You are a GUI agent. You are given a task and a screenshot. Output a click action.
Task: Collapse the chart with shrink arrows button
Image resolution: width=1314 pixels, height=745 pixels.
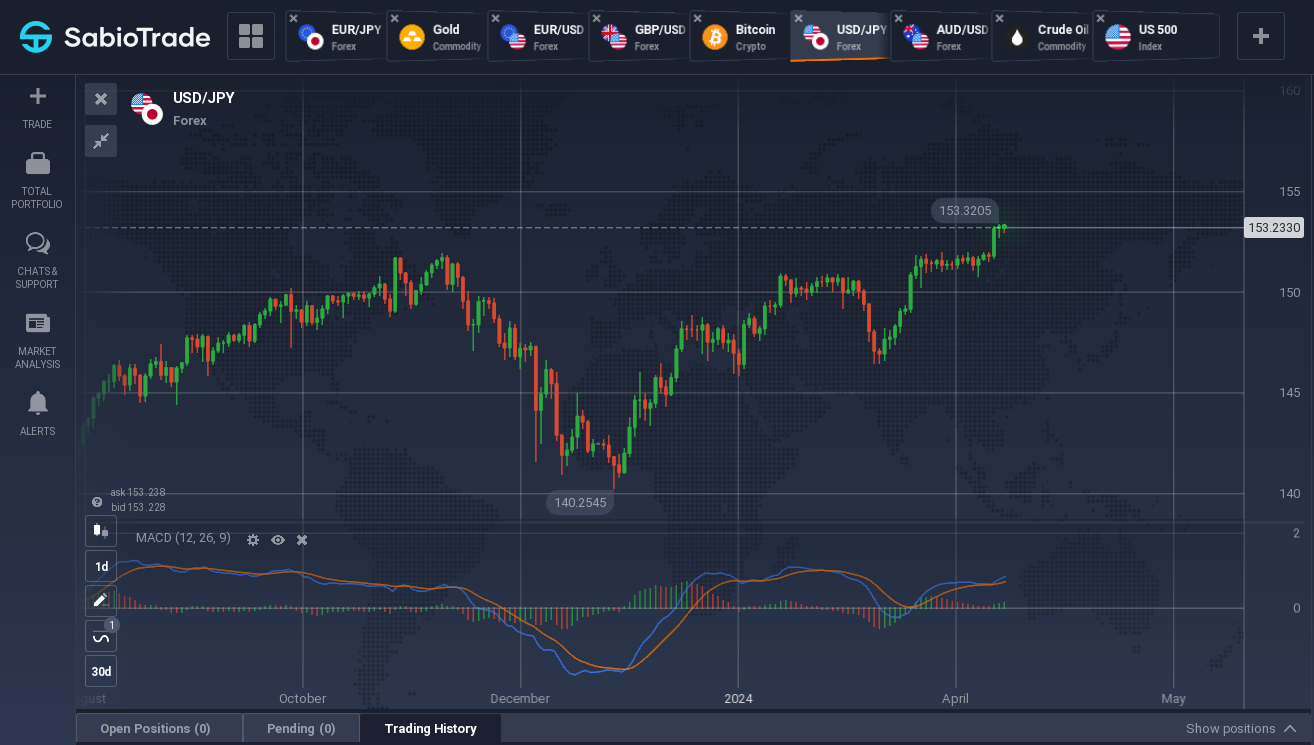[101, 141]
